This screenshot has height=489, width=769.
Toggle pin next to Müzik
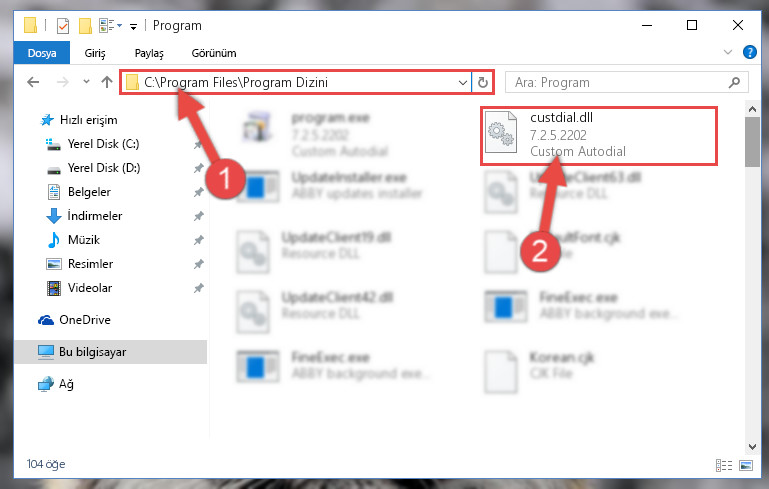[198, 240]
